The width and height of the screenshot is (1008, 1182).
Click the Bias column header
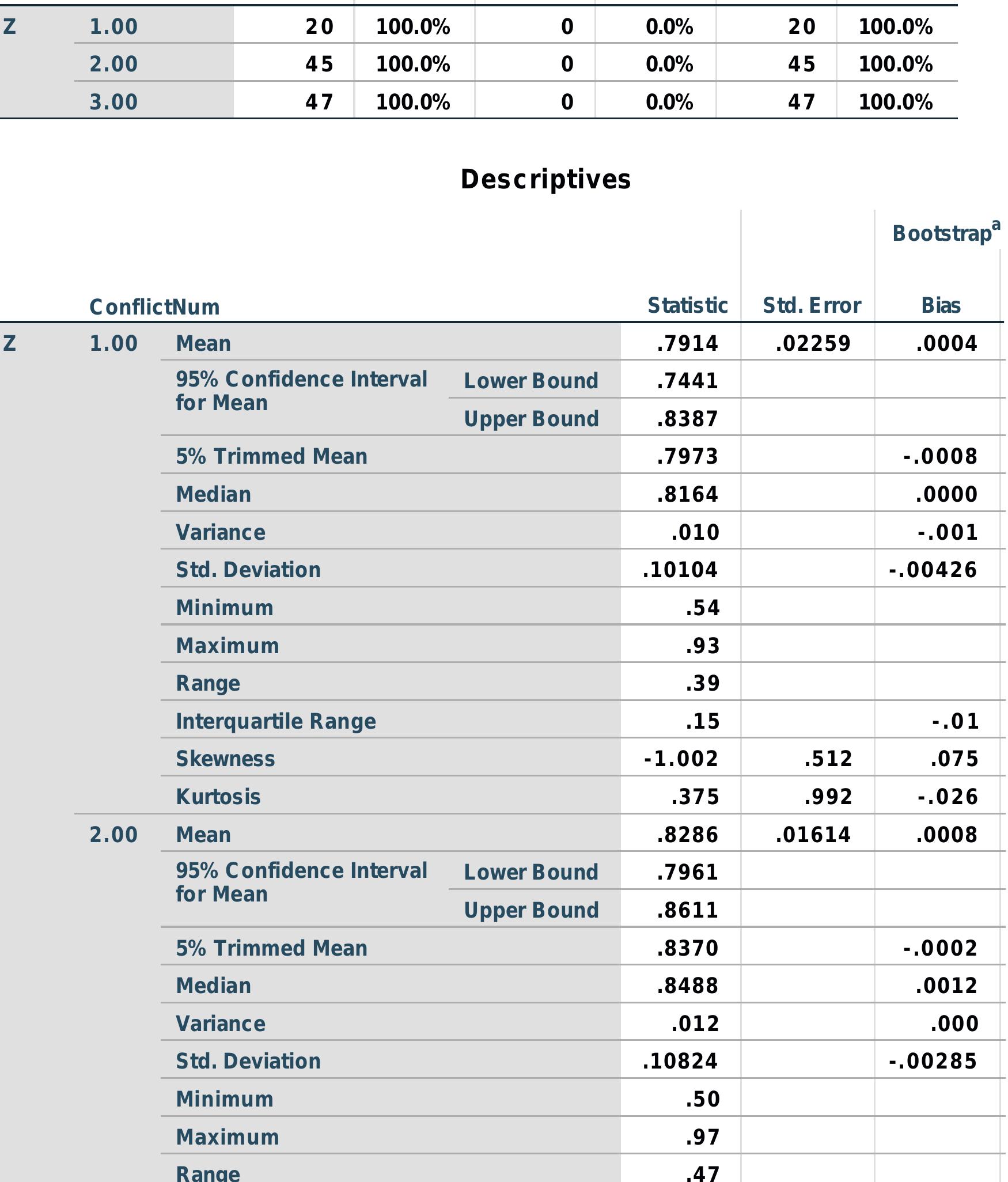(x=941, y=305)
